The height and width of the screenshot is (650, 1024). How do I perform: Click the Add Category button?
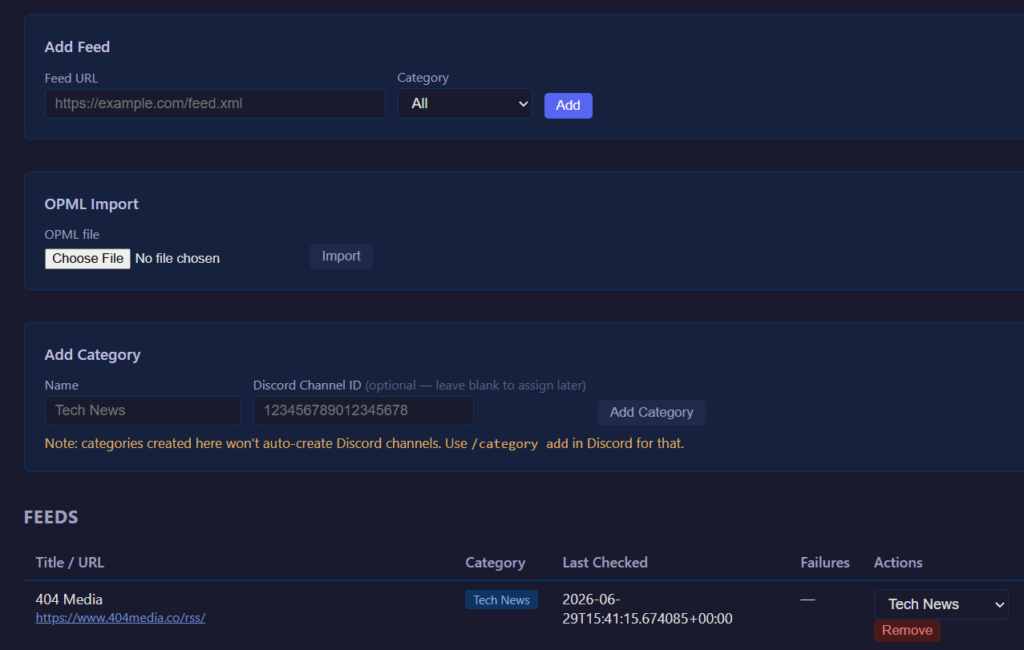[x=651, y=412]
